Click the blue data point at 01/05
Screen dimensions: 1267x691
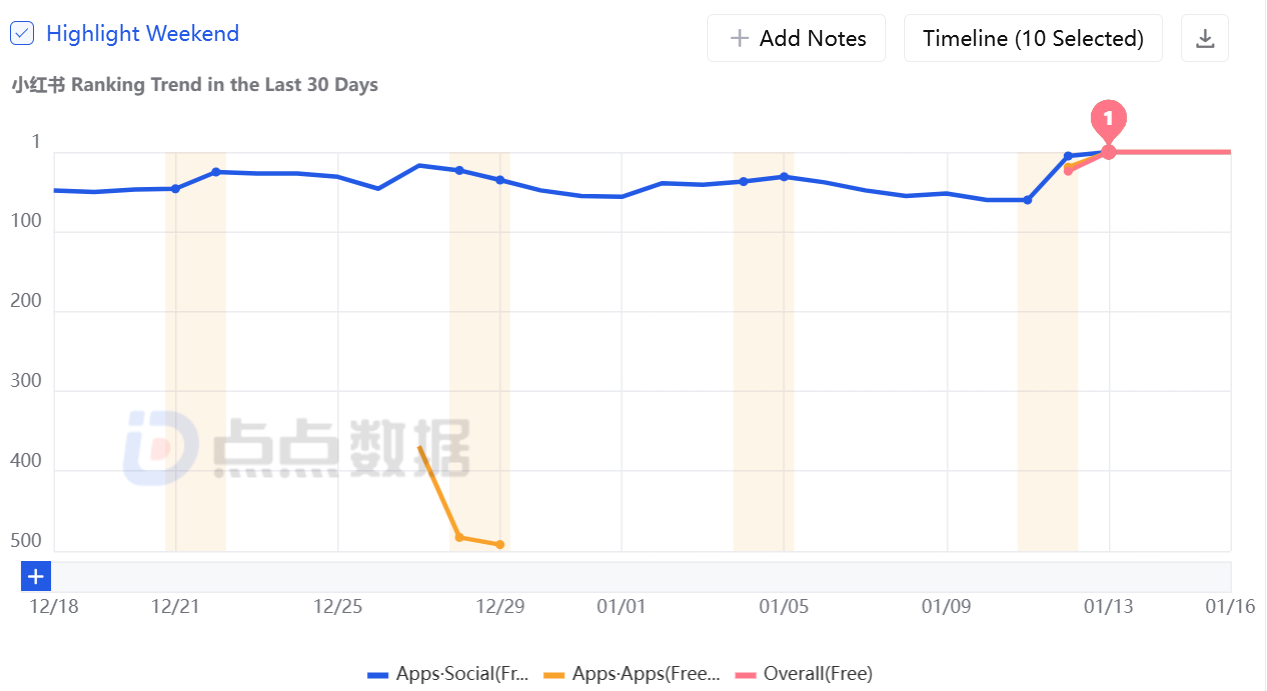tap(784, 177)
